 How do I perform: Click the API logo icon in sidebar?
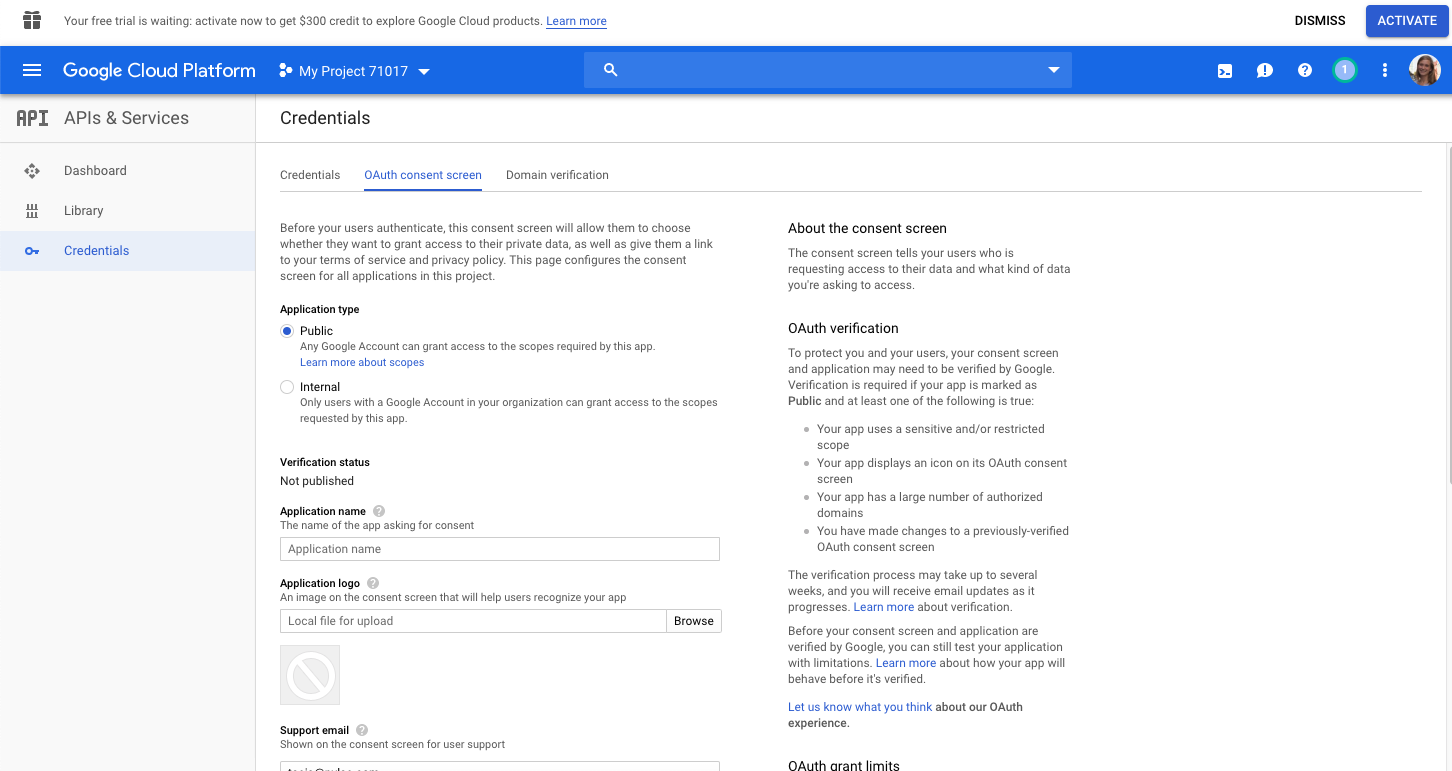[x=32, y=118]
